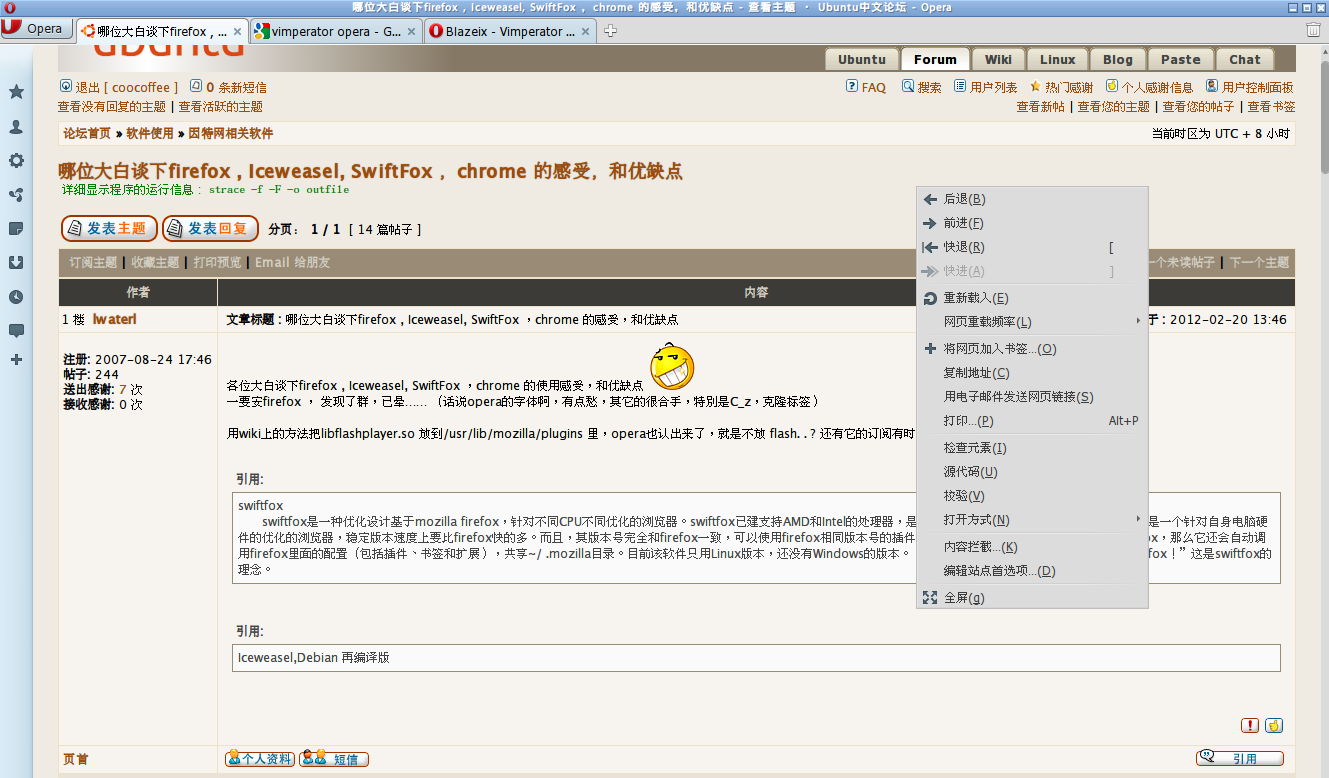
Task: Click the 引用 quote button
Action: point(1240,758)
